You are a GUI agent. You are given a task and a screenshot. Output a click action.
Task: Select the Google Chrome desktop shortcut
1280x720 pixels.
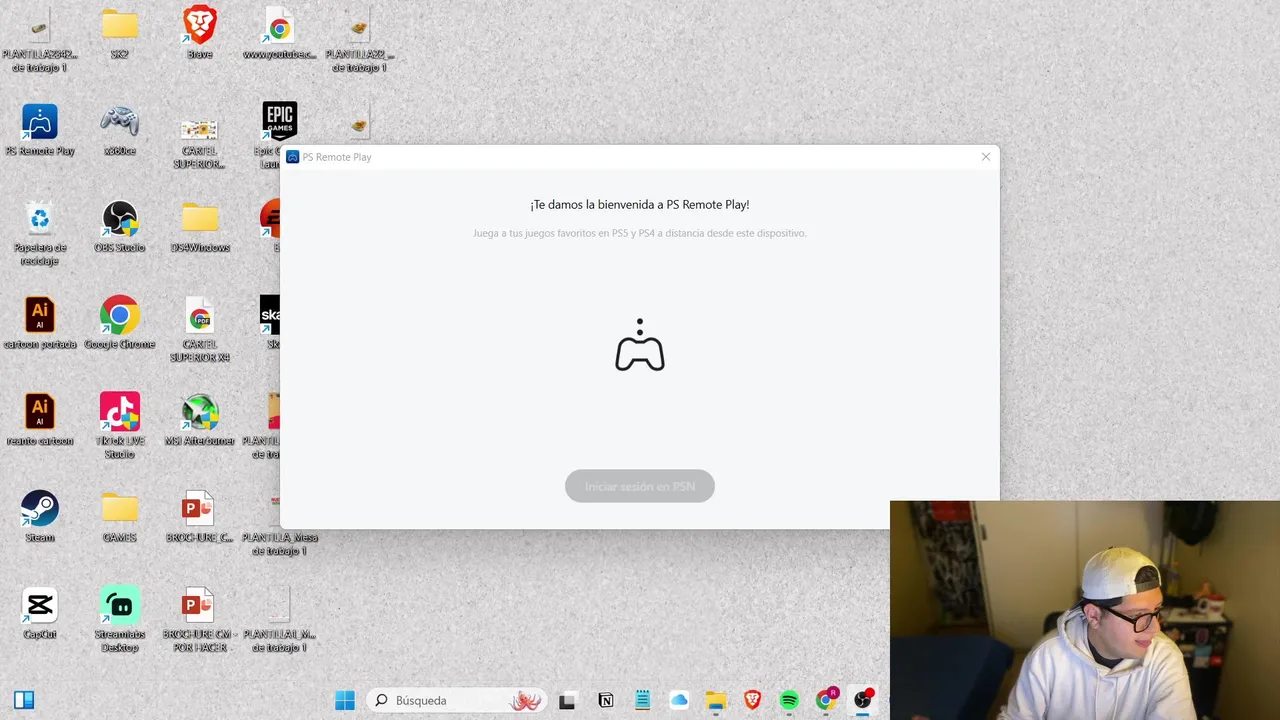click(x=120, y=323)
